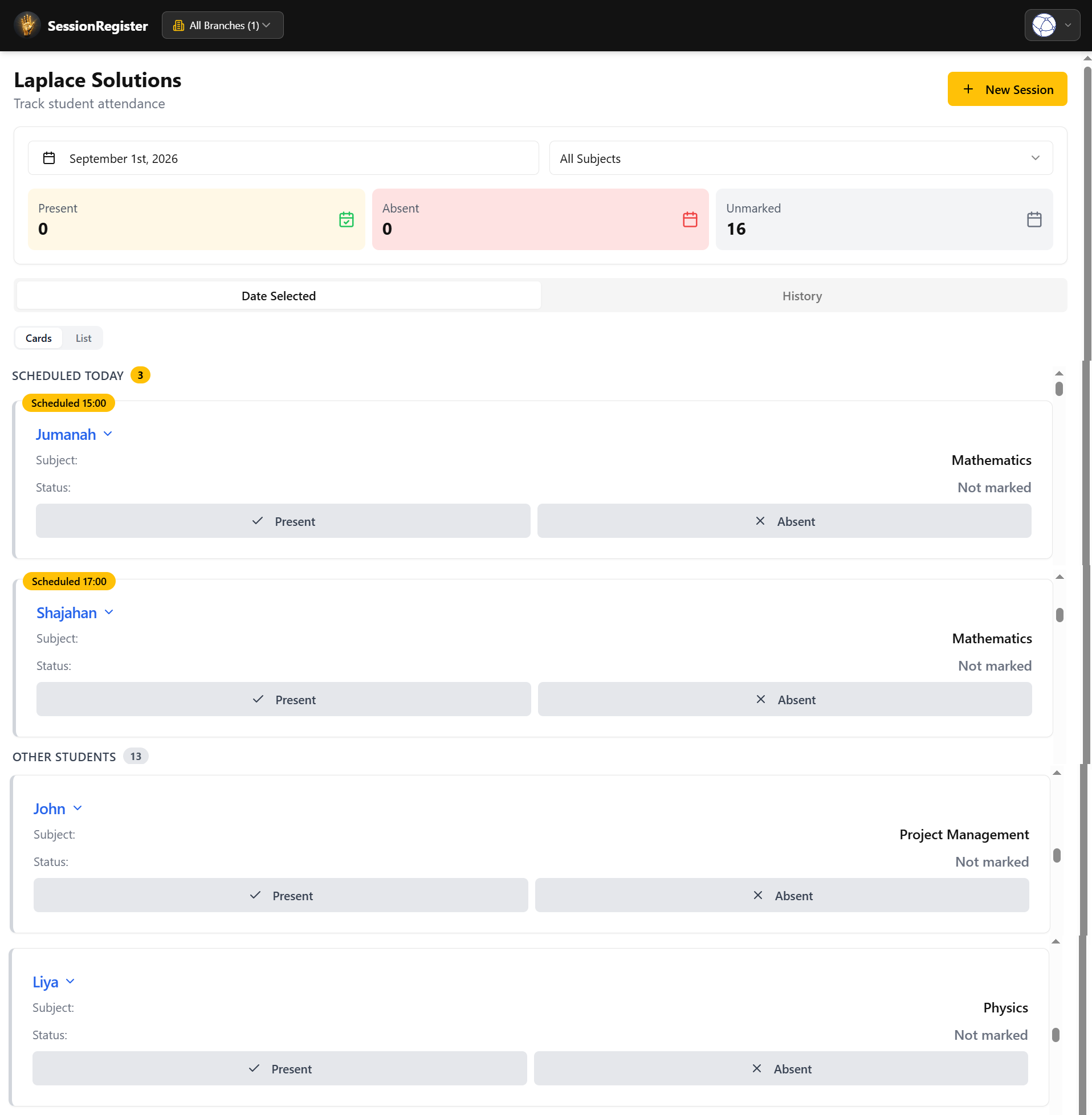Open the All Subjects dropdown
This screenshot has height=1115, width=1092.
[801, 158]
